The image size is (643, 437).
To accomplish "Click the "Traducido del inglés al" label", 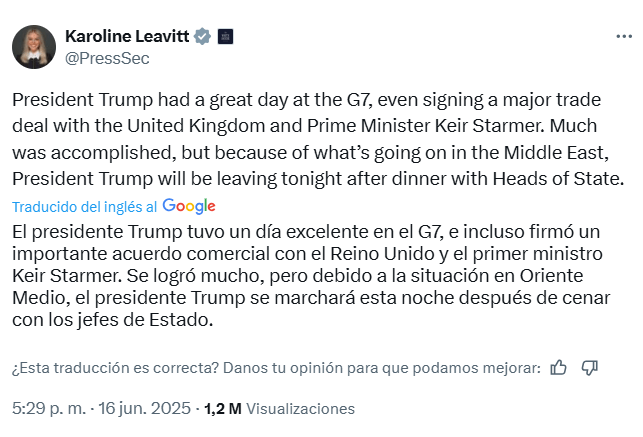I will (x=84, y=206).
